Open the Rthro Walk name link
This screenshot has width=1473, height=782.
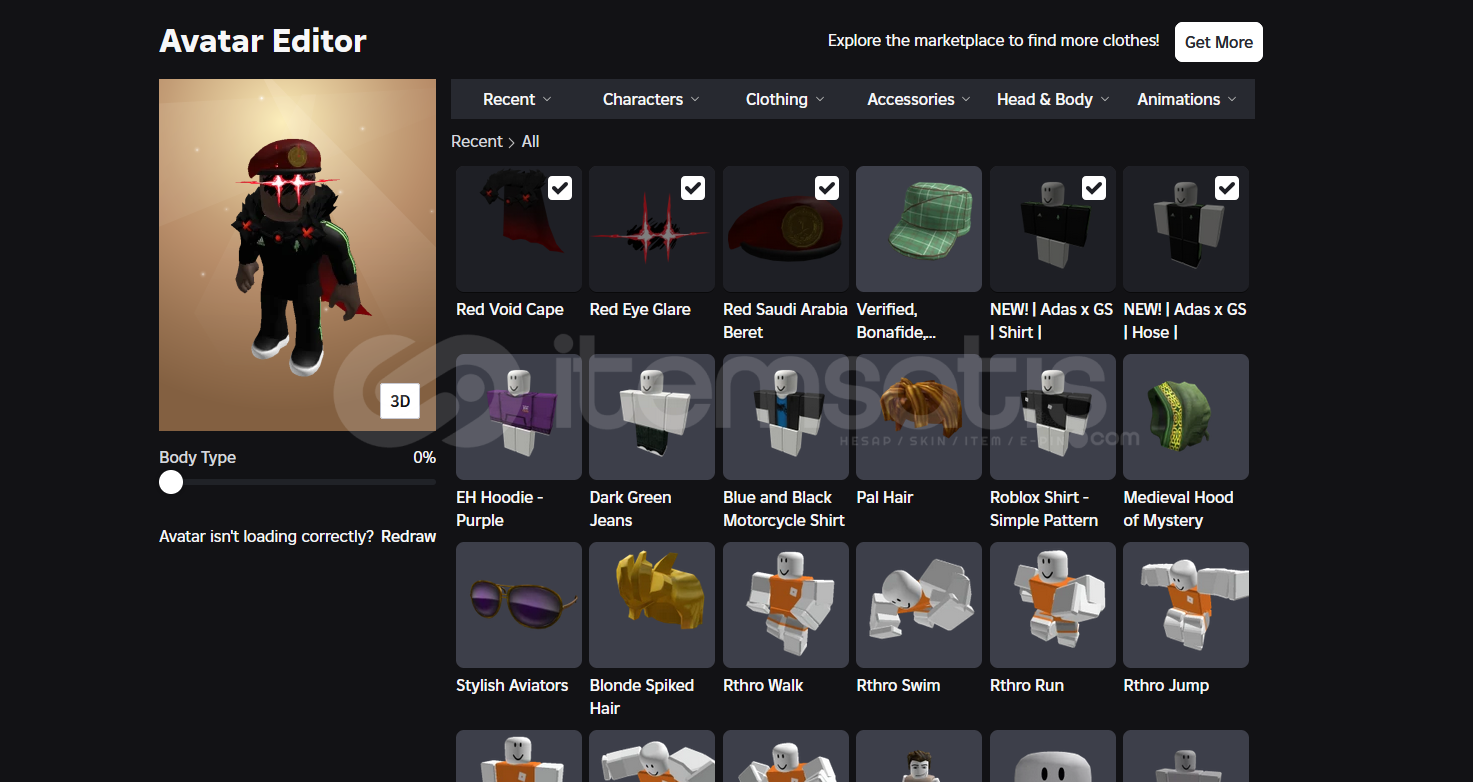tap(763, 685)
